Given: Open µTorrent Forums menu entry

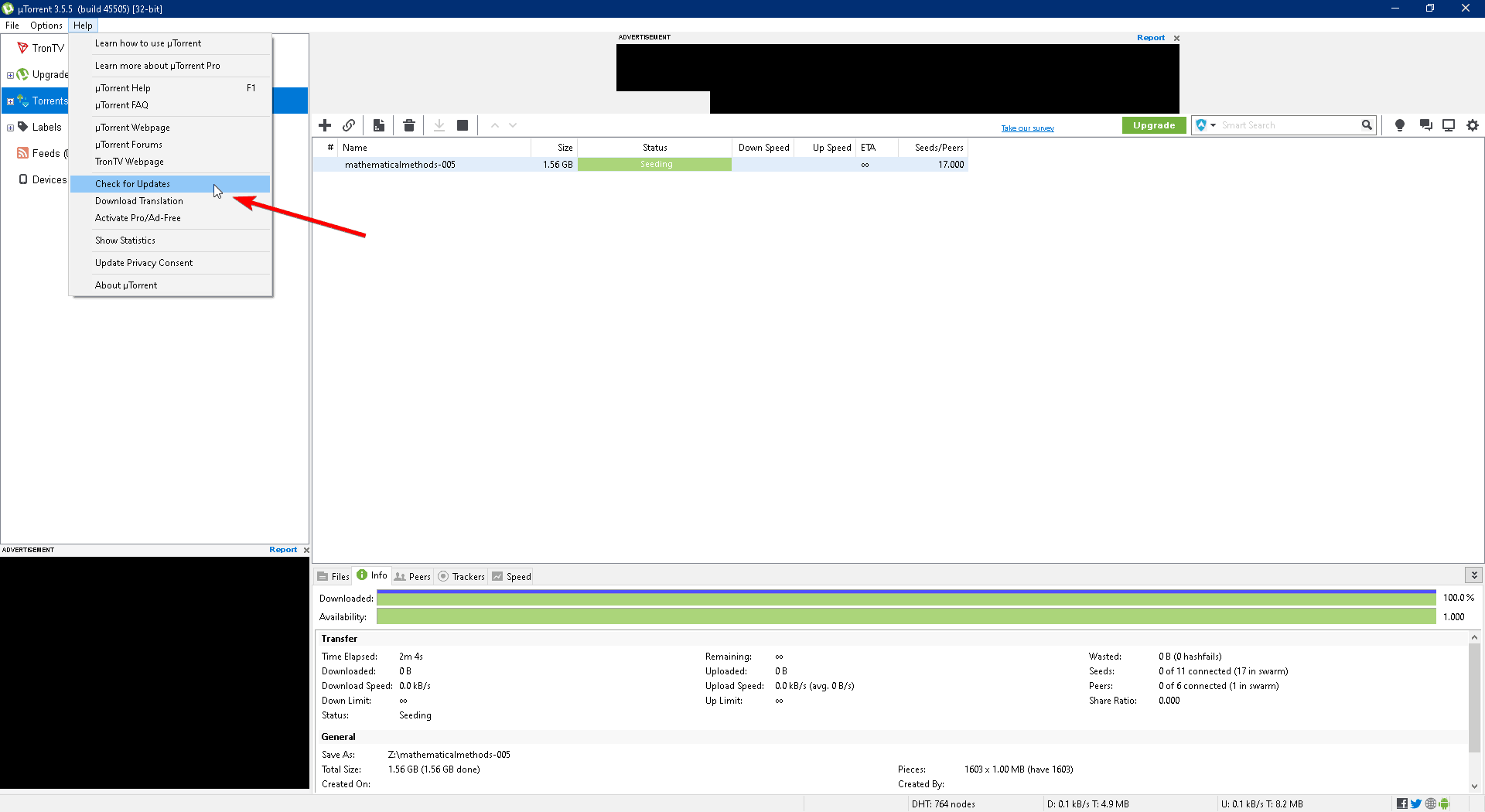Looking at the screenshot, I should click(x=170, y=145).
